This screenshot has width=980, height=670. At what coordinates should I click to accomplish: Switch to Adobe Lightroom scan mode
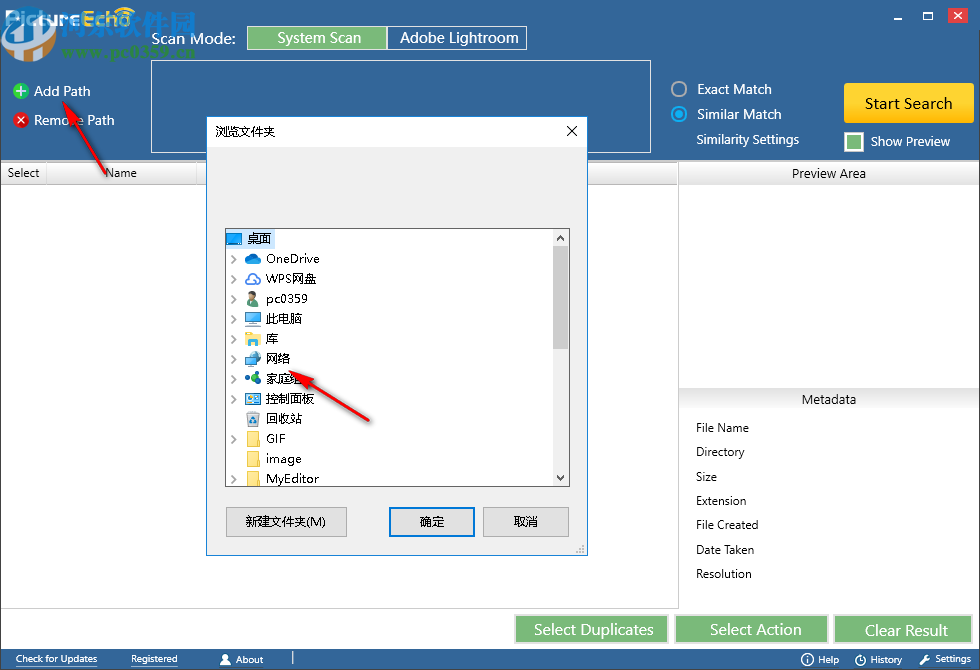[x=458, y=38]
